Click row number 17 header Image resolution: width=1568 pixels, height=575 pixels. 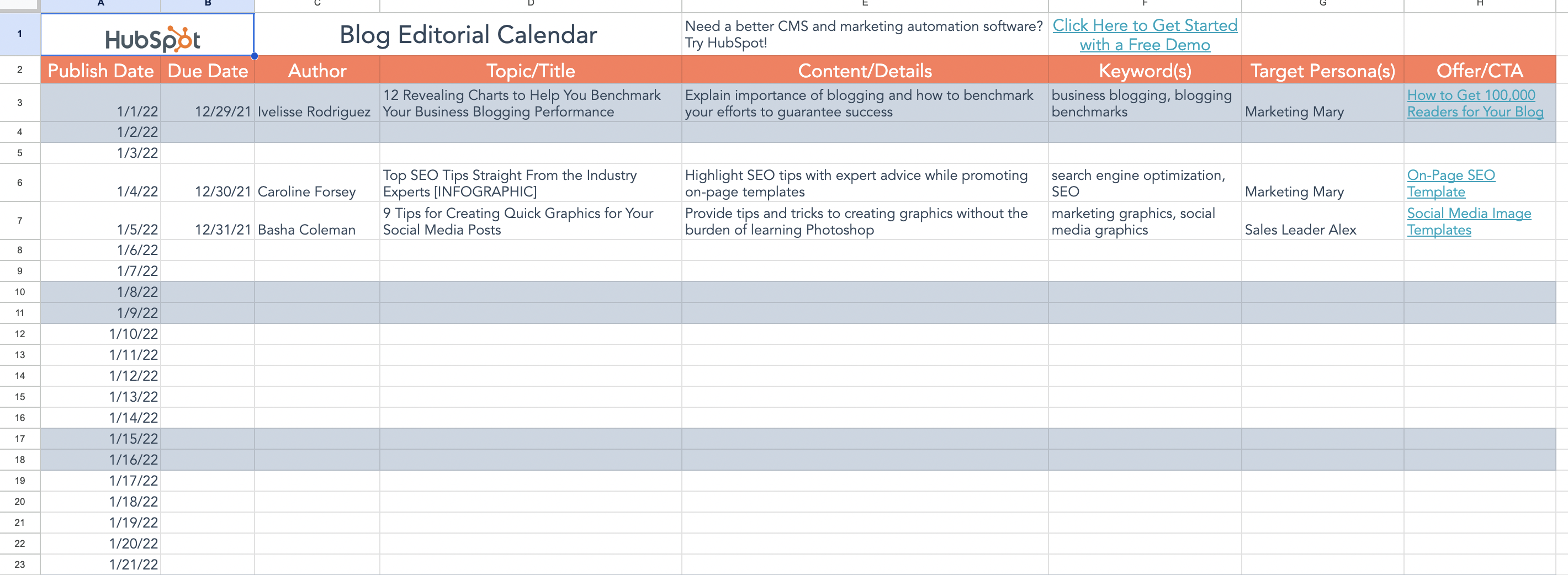[x=19, y=439]
